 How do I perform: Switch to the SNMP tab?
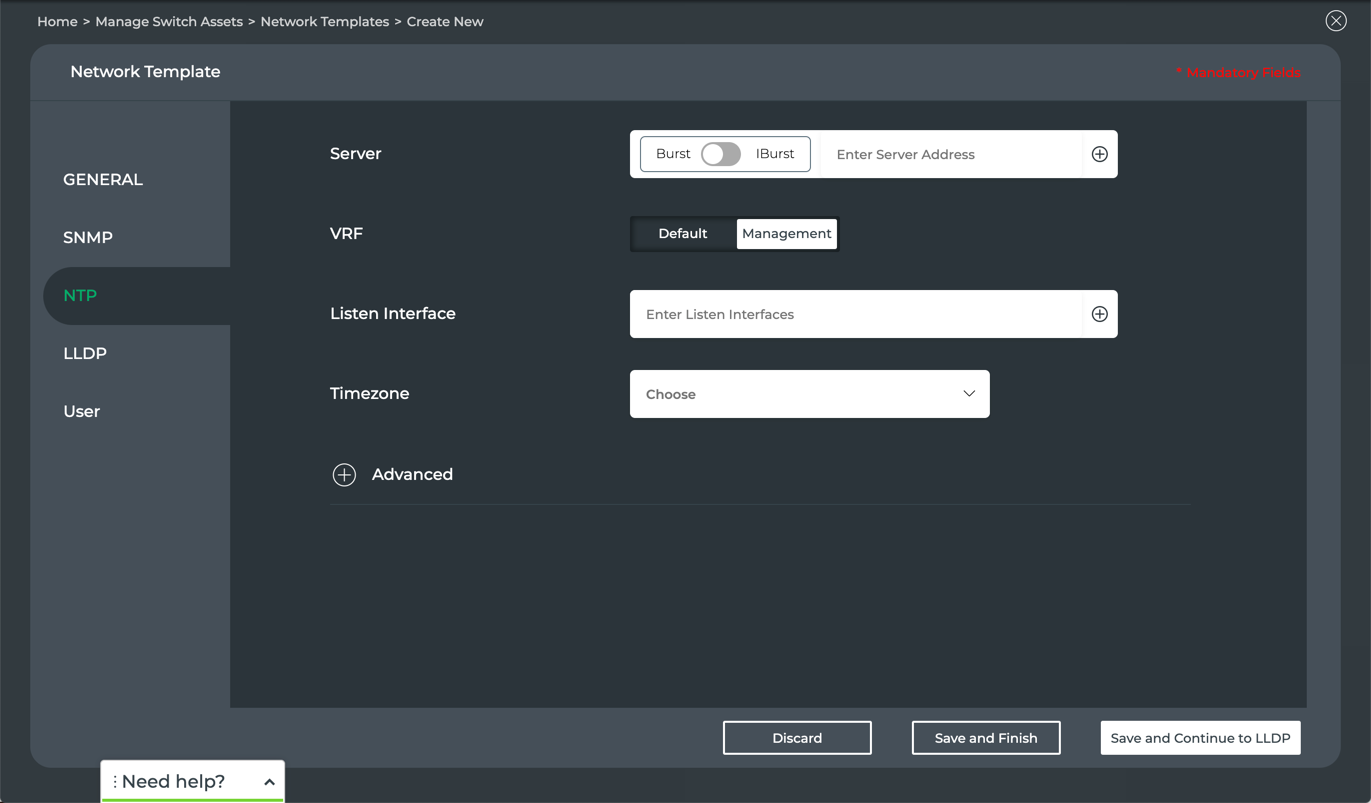(88, 238)
